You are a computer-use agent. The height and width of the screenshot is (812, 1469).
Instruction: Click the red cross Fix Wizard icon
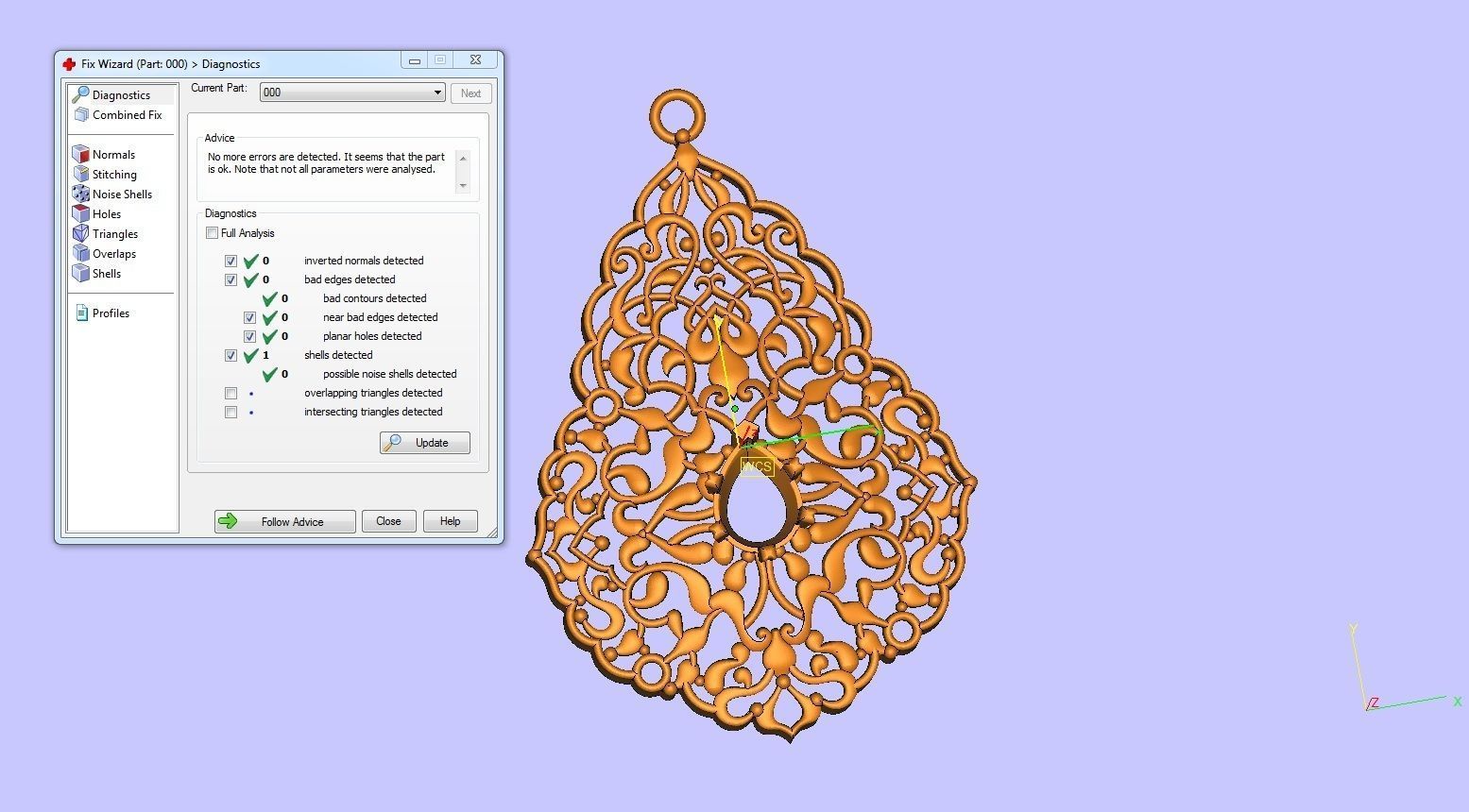pos(69,64)
